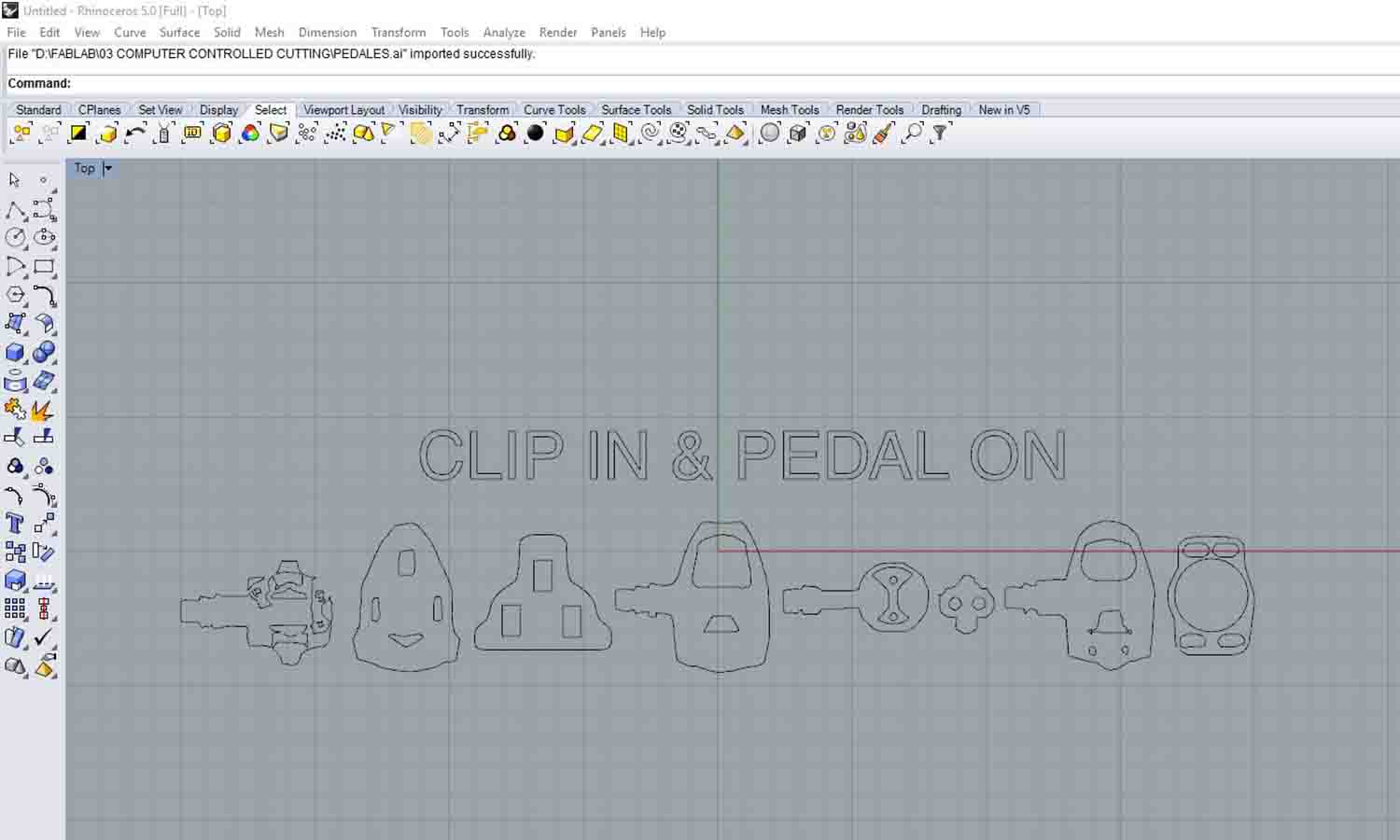
Task: Choose the Arc tool
Action: click(x=15, y=267)
